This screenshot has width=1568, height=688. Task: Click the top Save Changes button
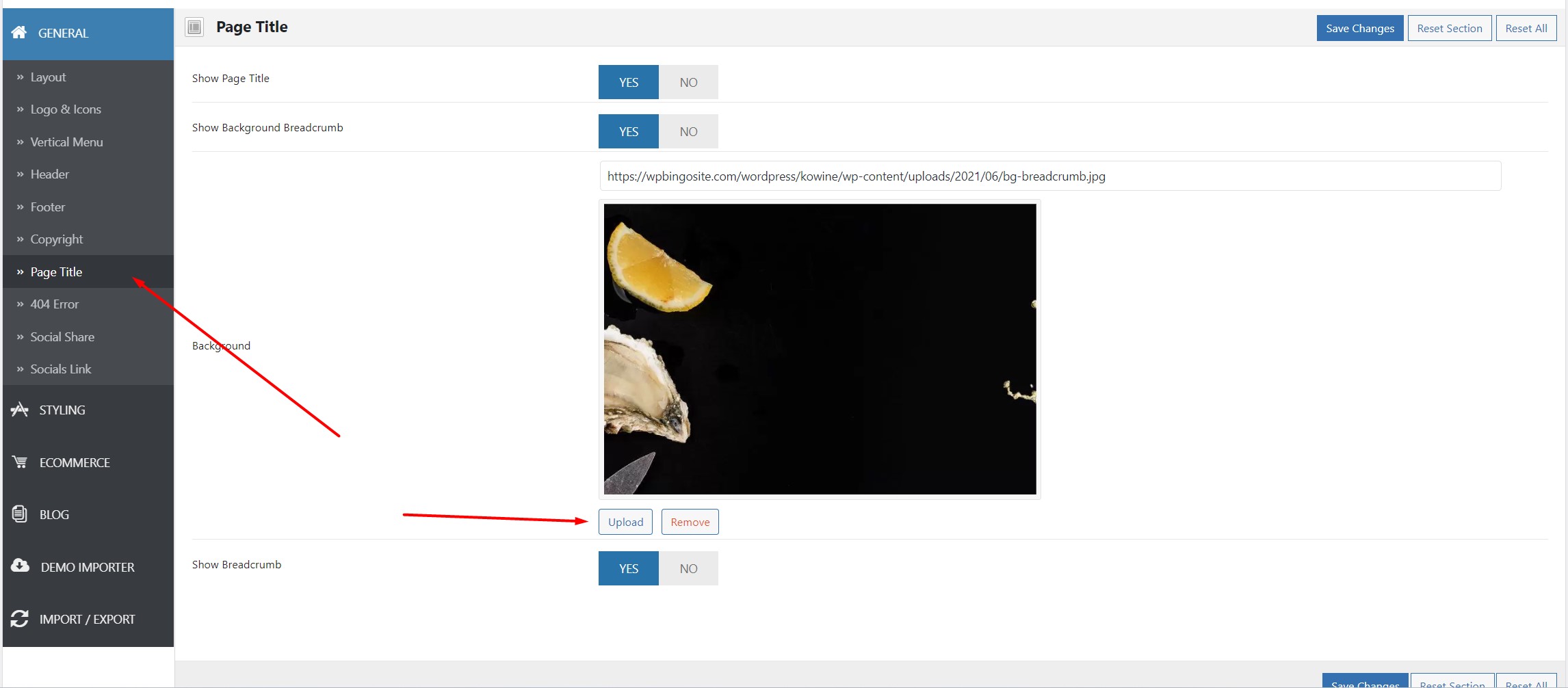[x=1360, y=28]
